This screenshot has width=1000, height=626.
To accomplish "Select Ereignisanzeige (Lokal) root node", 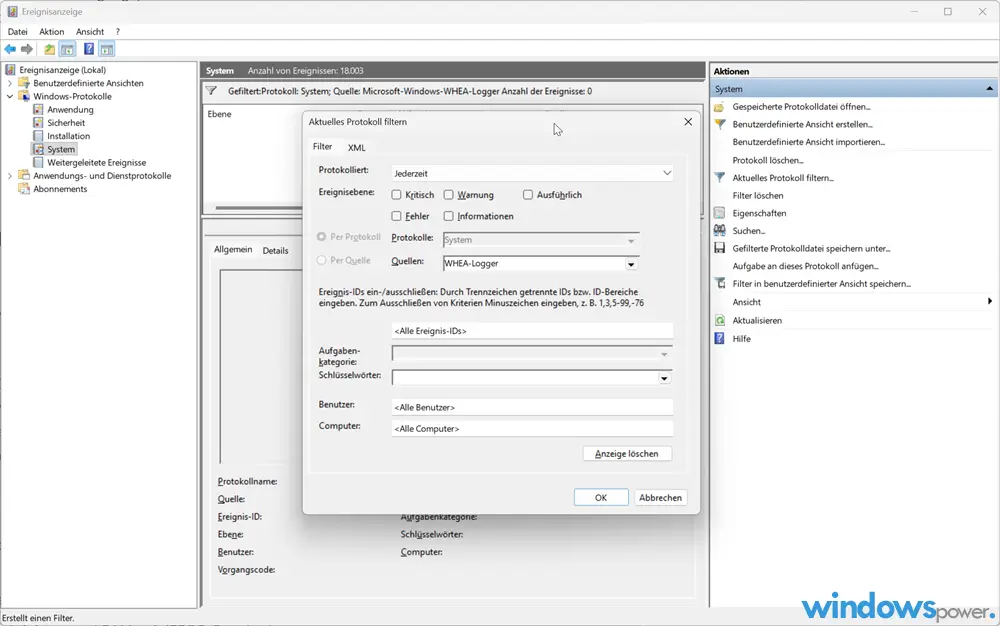I will [62, 70].
